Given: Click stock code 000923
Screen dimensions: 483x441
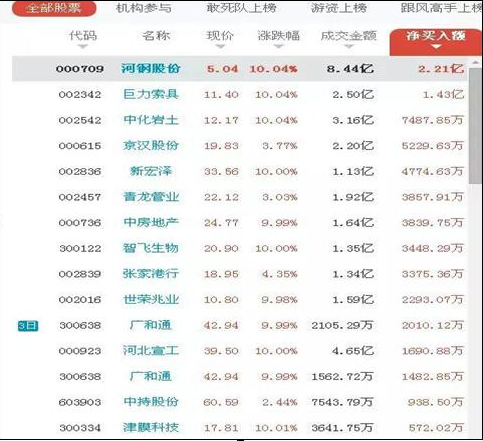Looking at the screenshot, I should (x=80, y=351).
